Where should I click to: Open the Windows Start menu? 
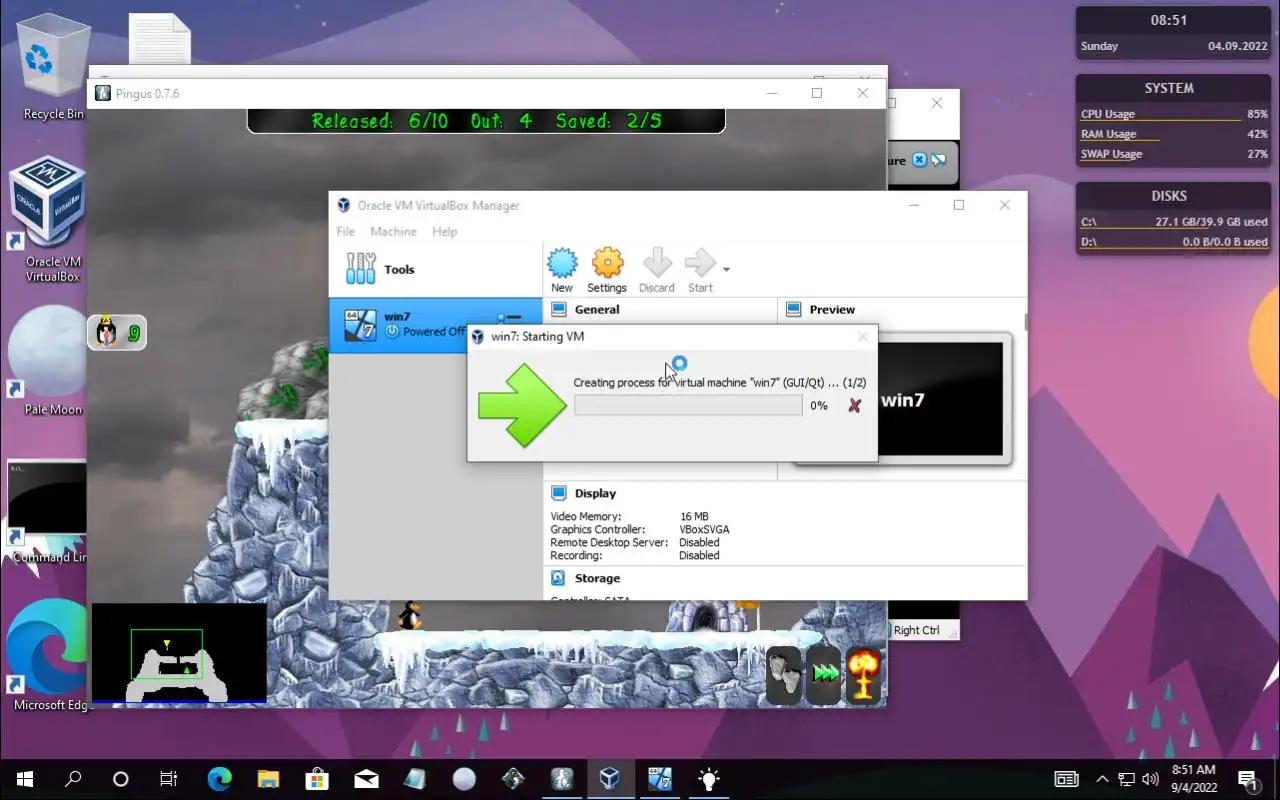pos(24,779)
